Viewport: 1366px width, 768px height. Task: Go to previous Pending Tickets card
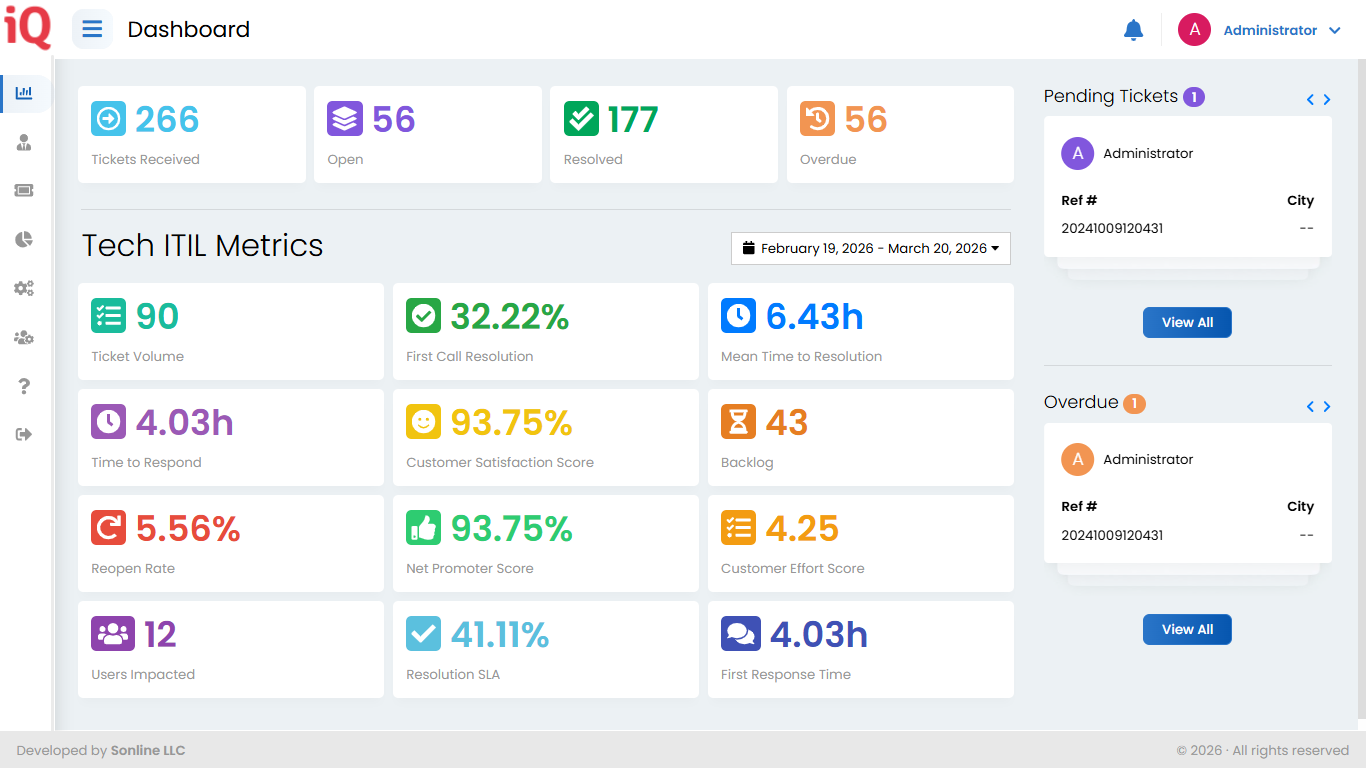point(1310,100)
